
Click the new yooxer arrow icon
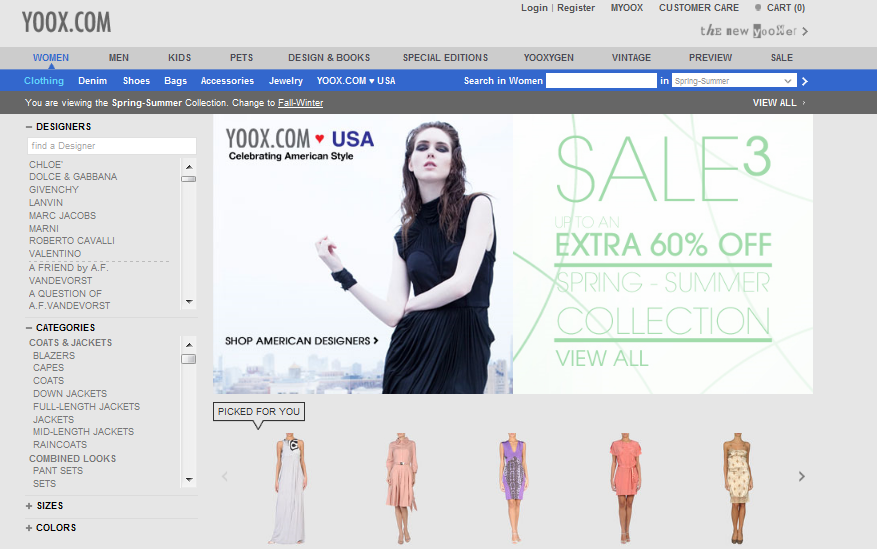805,31
